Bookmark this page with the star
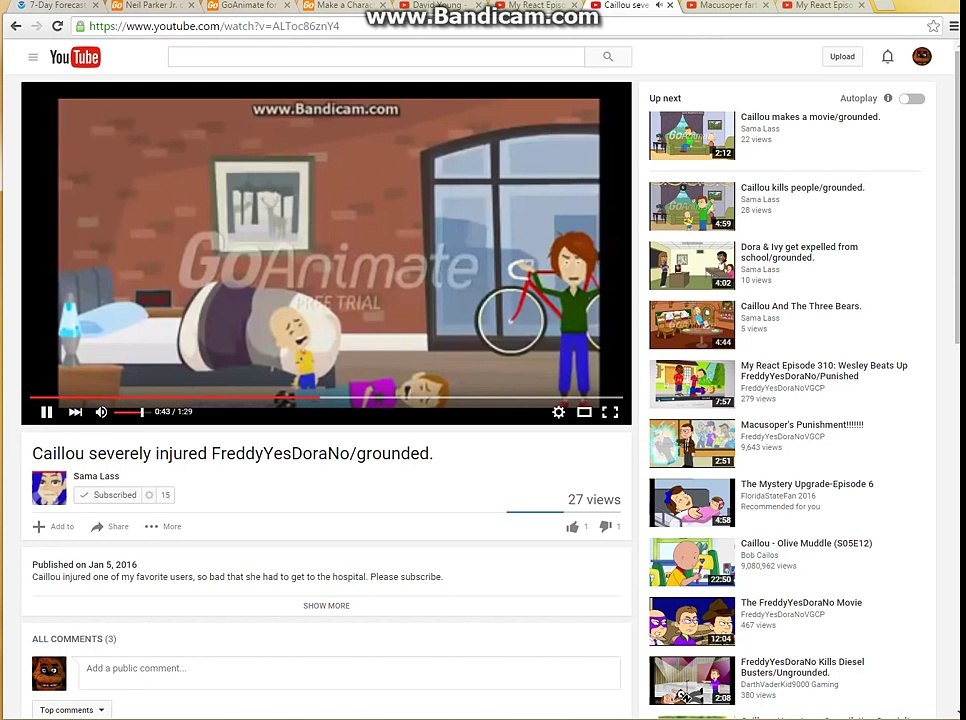This screenshot has height=720, width=966. point(933,26)
